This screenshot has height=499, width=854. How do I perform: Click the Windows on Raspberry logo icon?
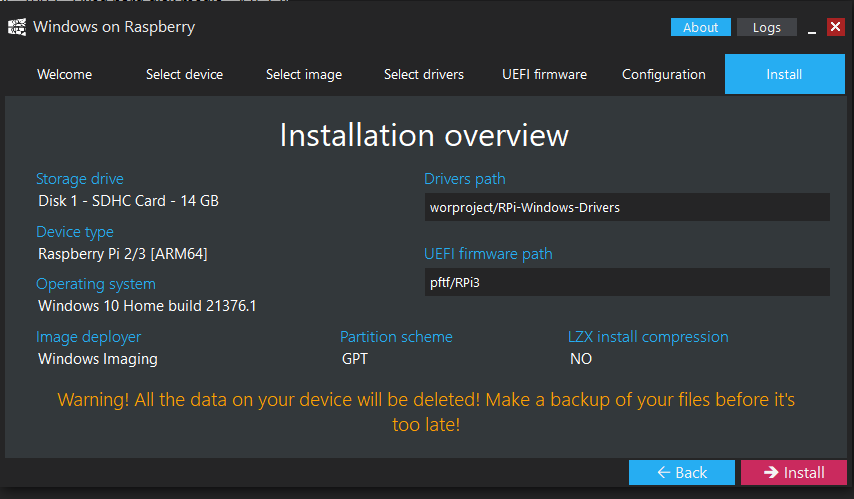(16, 27)
